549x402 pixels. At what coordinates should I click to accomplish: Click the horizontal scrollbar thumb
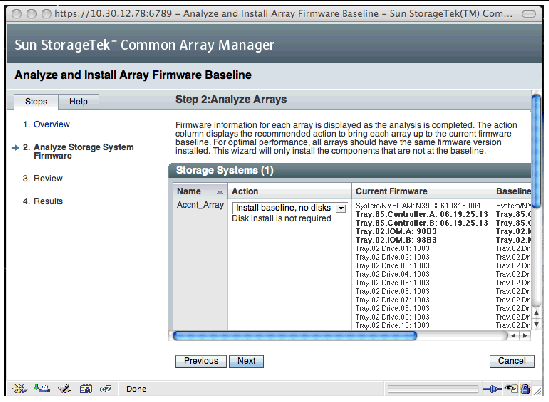coord(295,336)
